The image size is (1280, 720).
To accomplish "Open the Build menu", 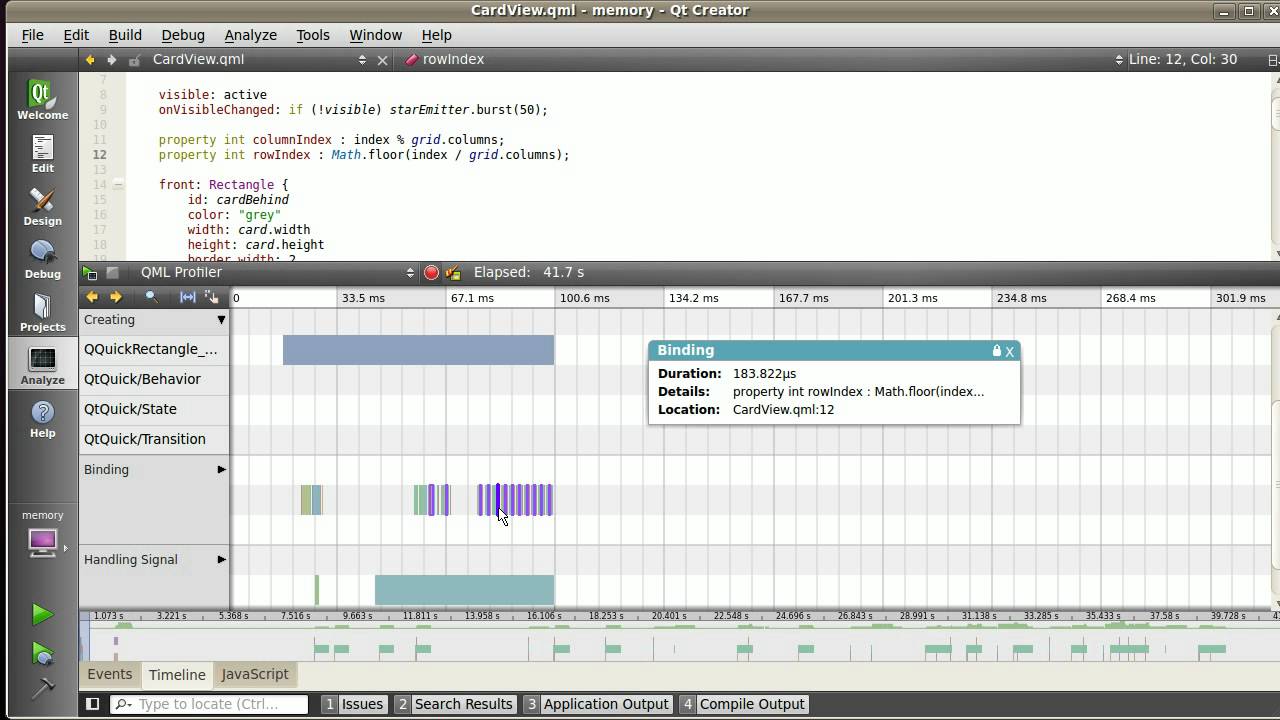I will pos(125,35).
